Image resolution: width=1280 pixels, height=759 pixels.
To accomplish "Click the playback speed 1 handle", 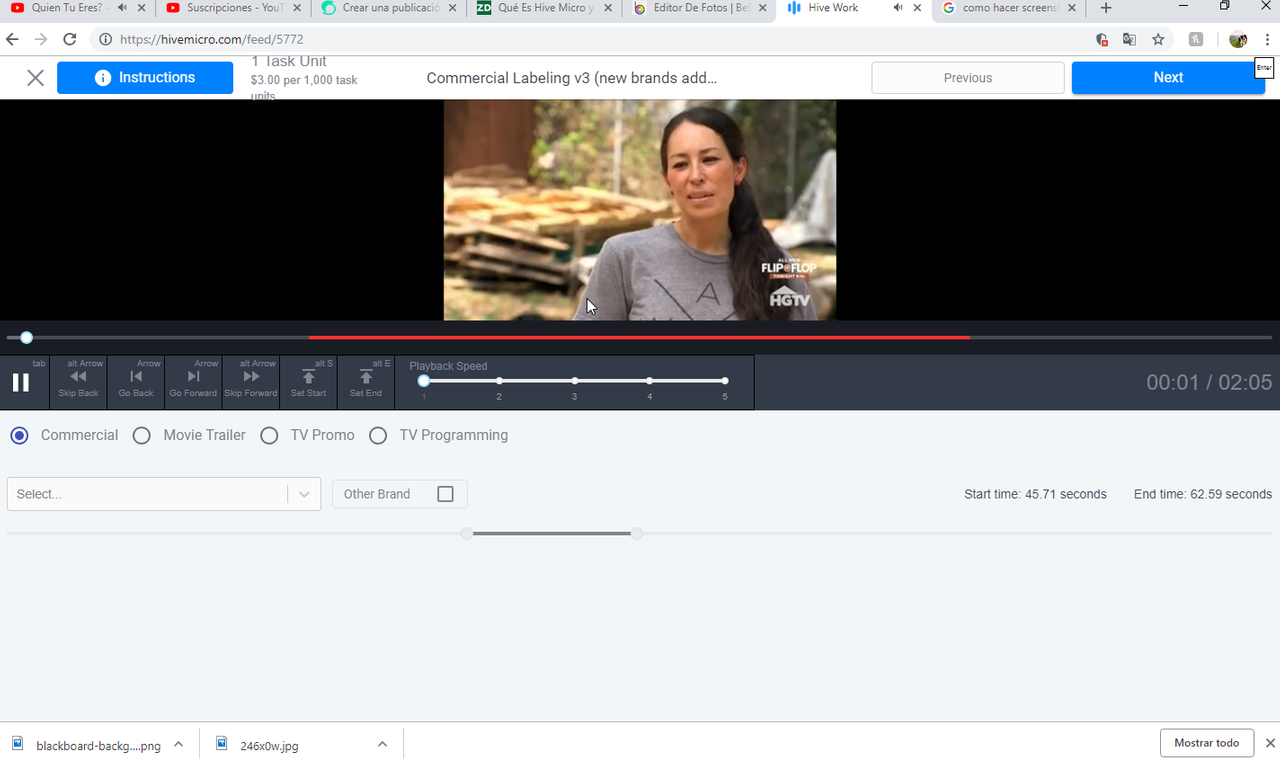I will [424, 381].
